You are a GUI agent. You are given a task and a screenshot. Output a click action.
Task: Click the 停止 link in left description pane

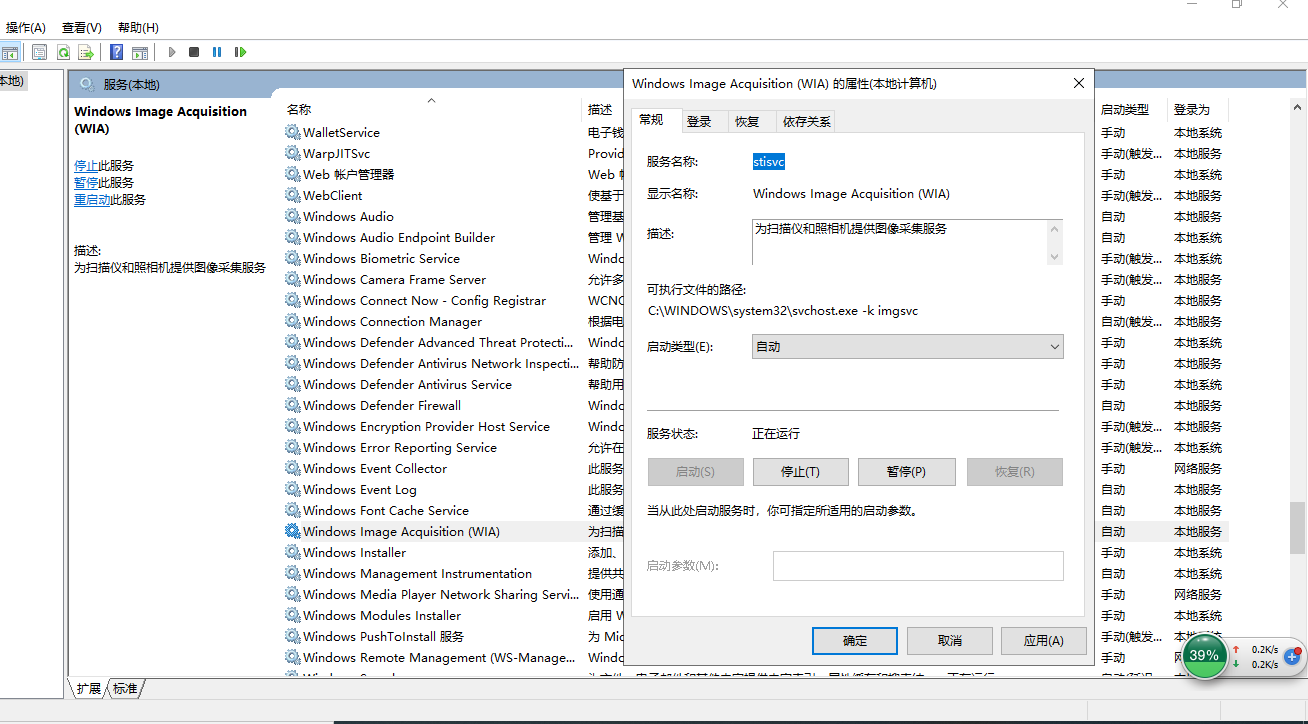coord(86,165)
